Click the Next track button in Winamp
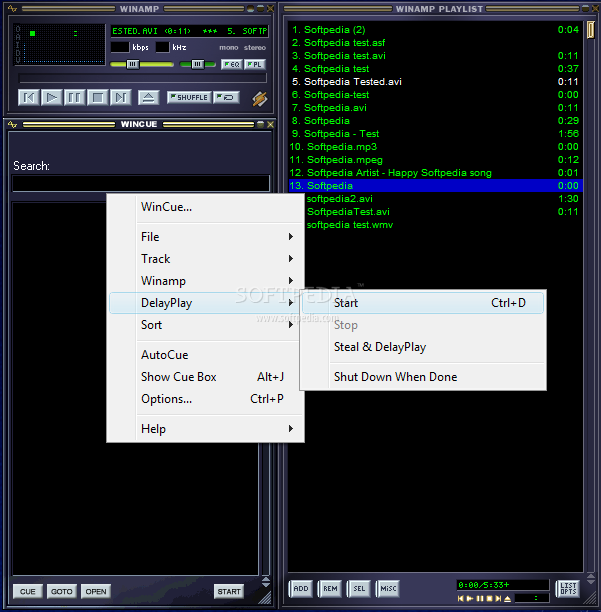 pyautogui.click(x=121, y=97)
